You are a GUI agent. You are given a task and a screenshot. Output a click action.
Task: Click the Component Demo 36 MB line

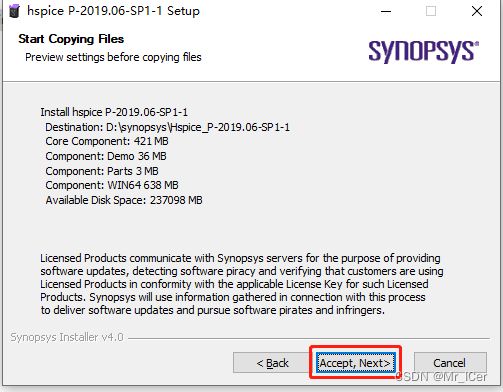tap(106, 156)
